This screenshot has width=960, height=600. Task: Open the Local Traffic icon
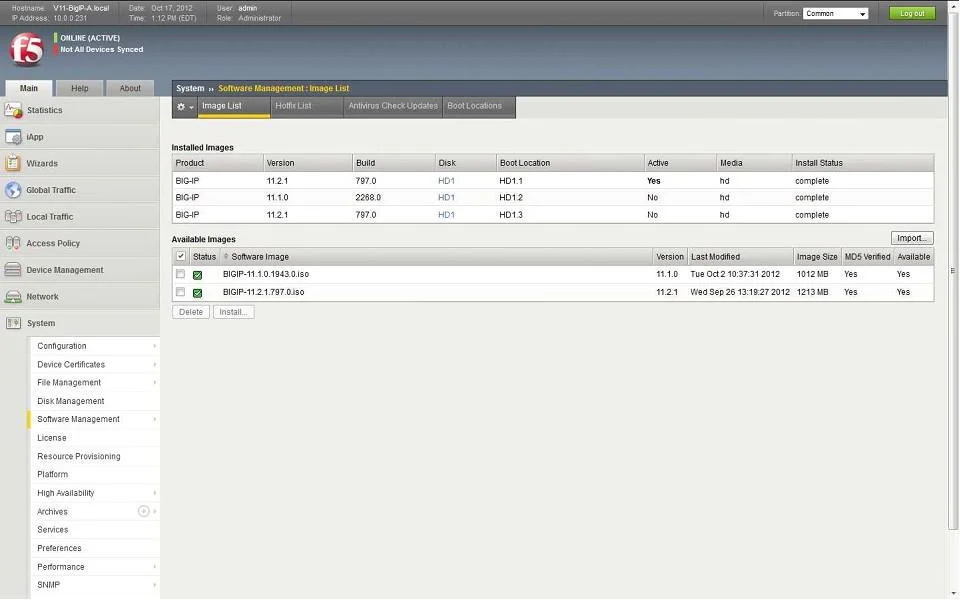pos(13,217)
